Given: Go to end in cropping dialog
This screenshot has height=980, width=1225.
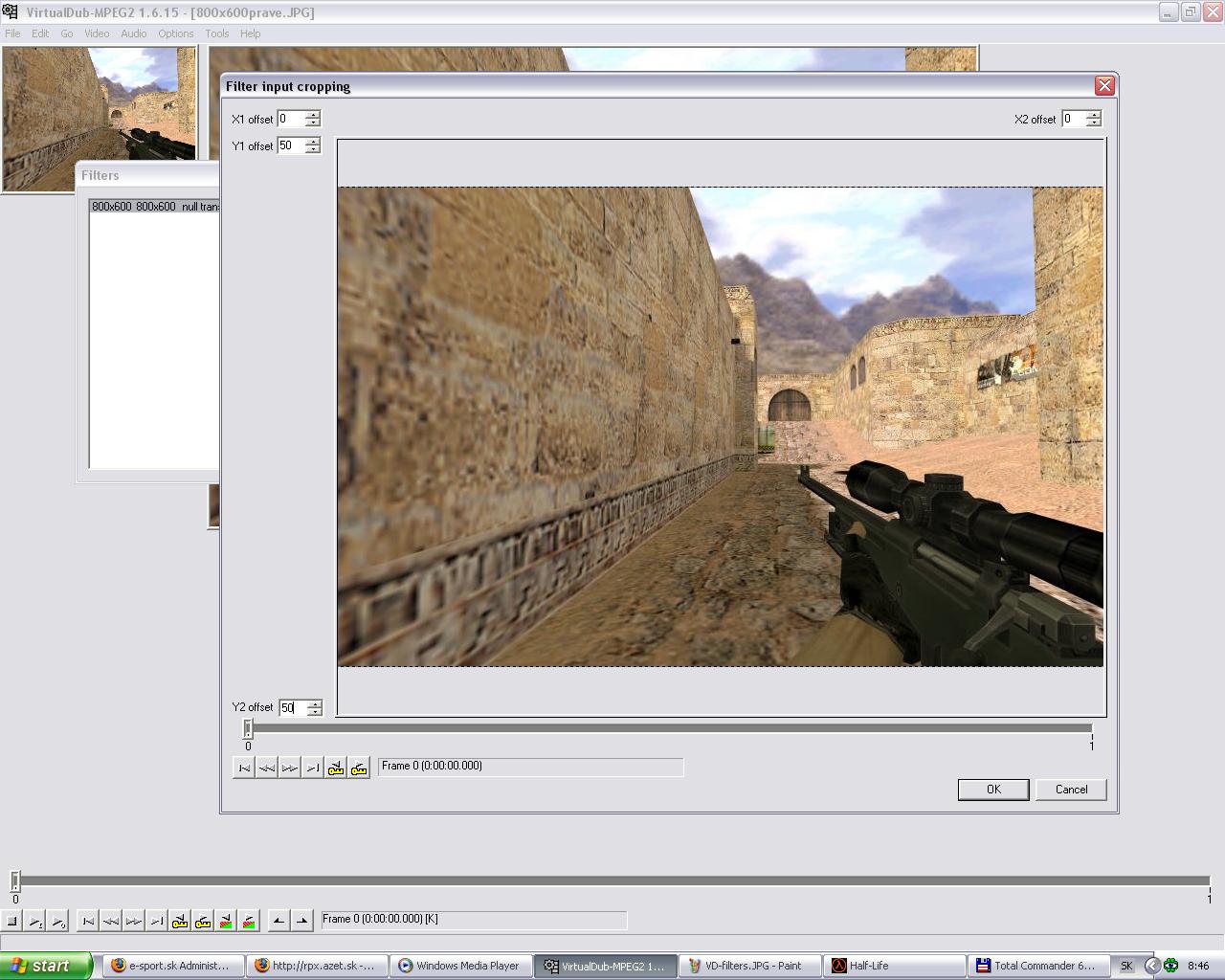Looking at the screenshot, I should (313, 768).
